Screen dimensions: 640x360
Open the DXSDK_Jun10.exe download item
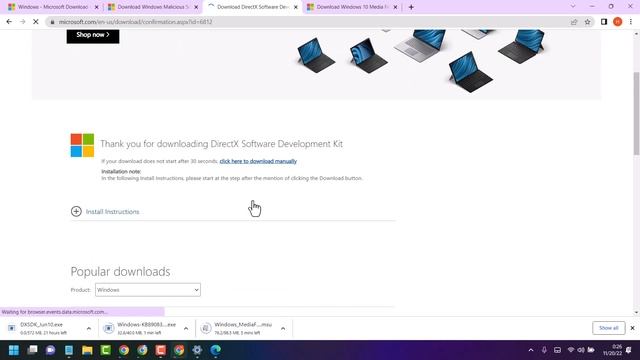pos(42,328)
